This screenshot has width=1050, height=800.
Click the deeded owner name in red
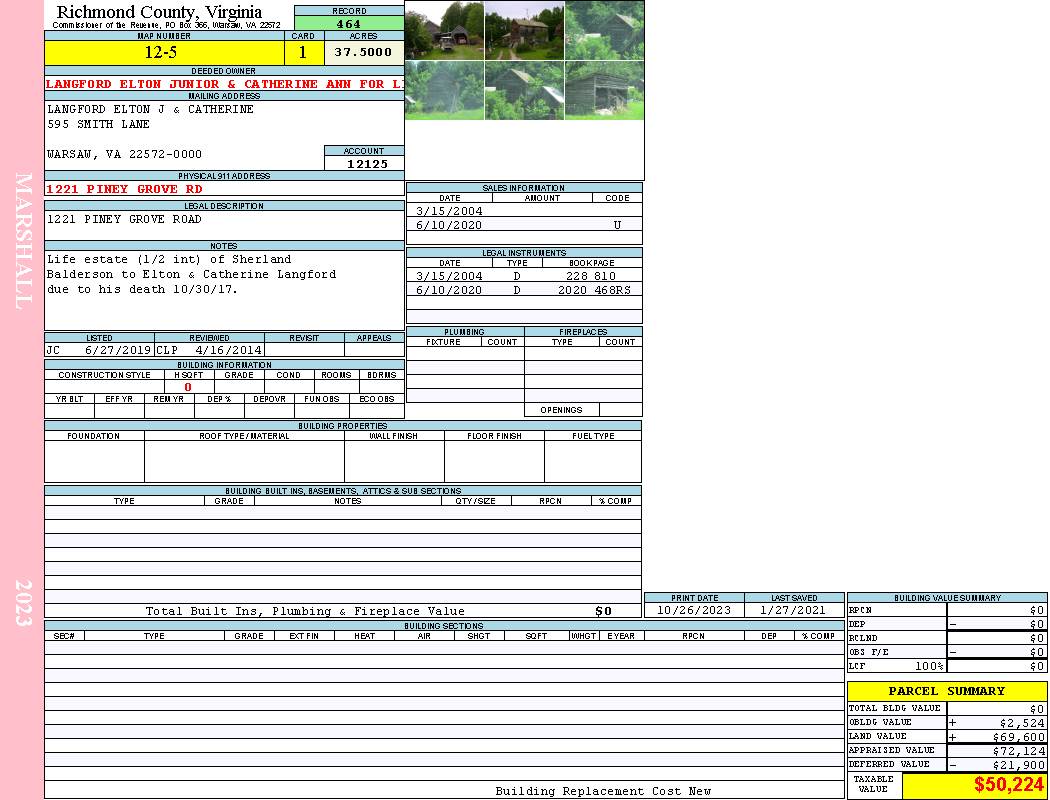[x=224, y=84]
